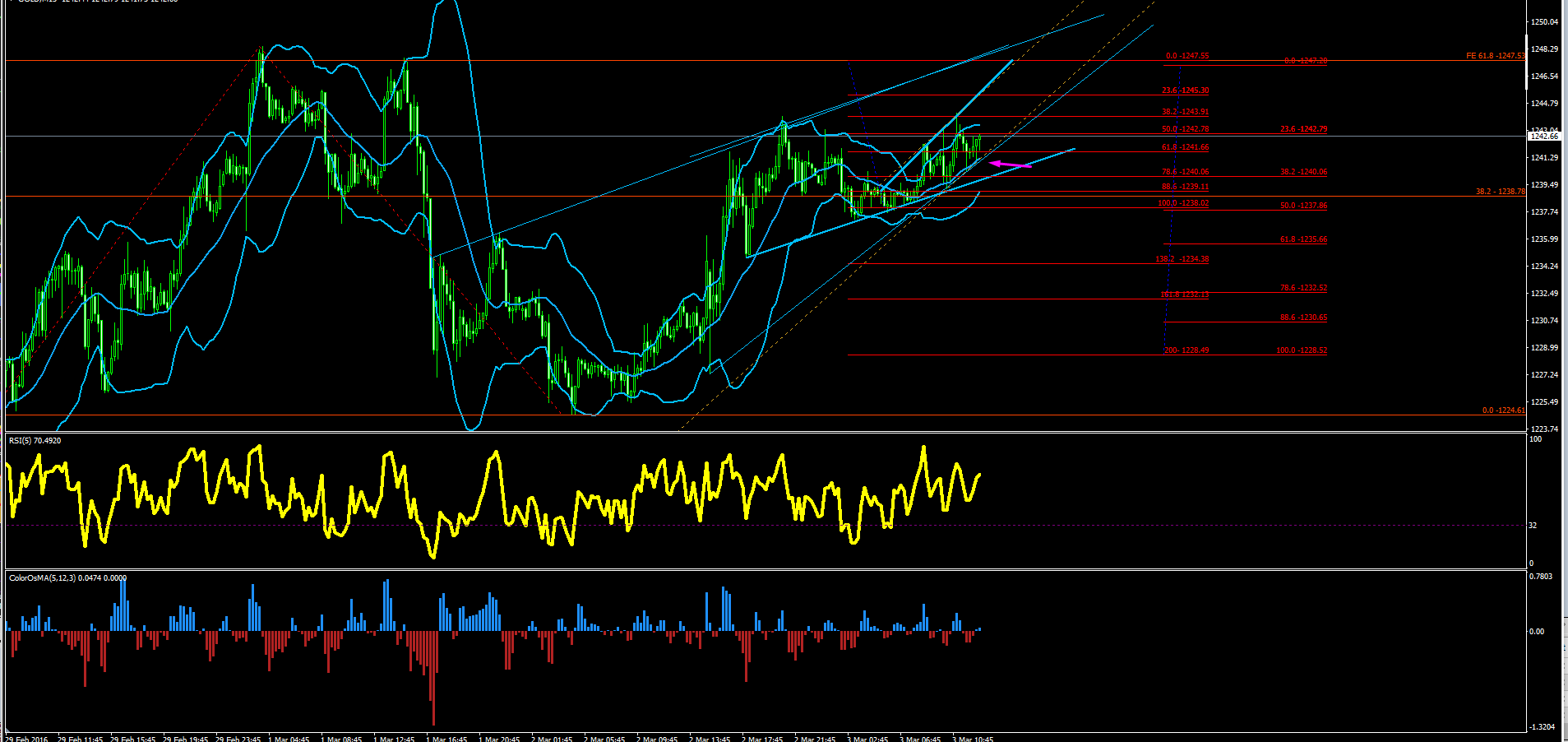The width and height of the screenshot is (1568, 742).
Task: Select retracement label 38.2 -1240.06
Action: pos(1303,172)
